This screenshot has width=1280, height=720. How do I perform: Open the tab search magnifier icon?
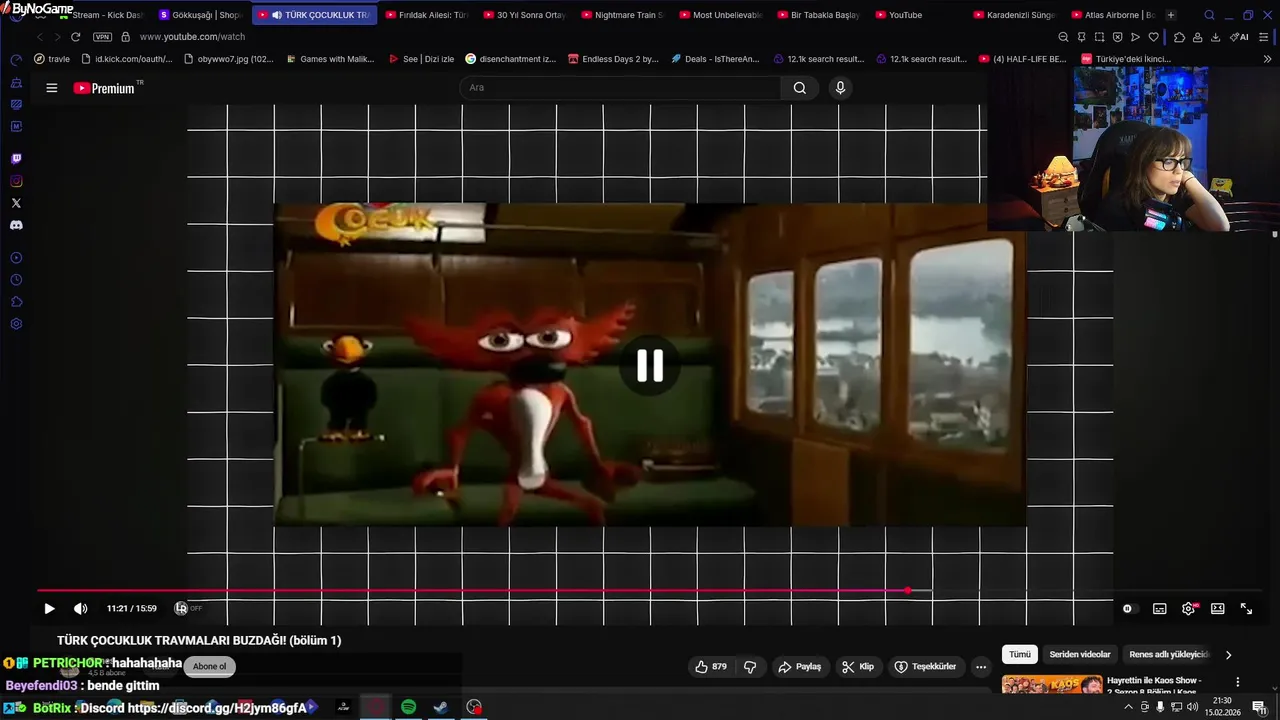click(1209, 15)
